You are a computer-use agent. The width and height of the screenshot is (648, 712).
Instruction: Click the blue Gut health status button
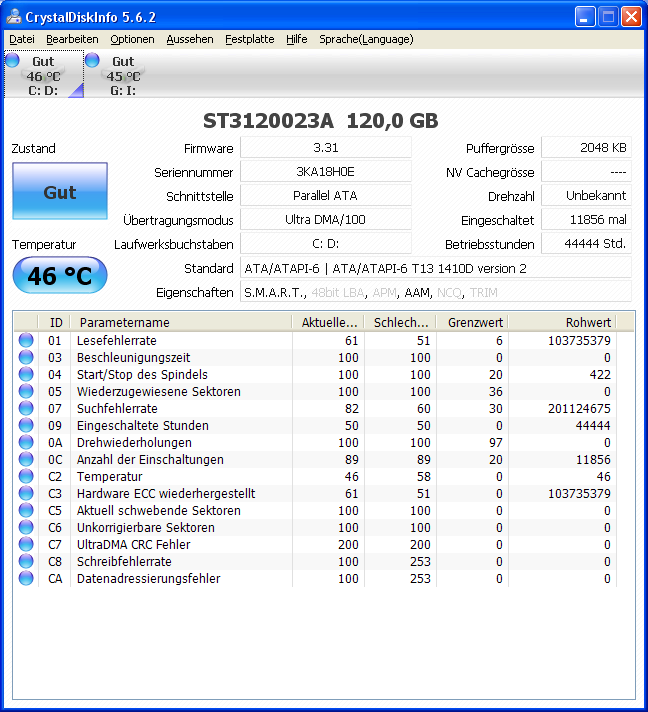60,191
